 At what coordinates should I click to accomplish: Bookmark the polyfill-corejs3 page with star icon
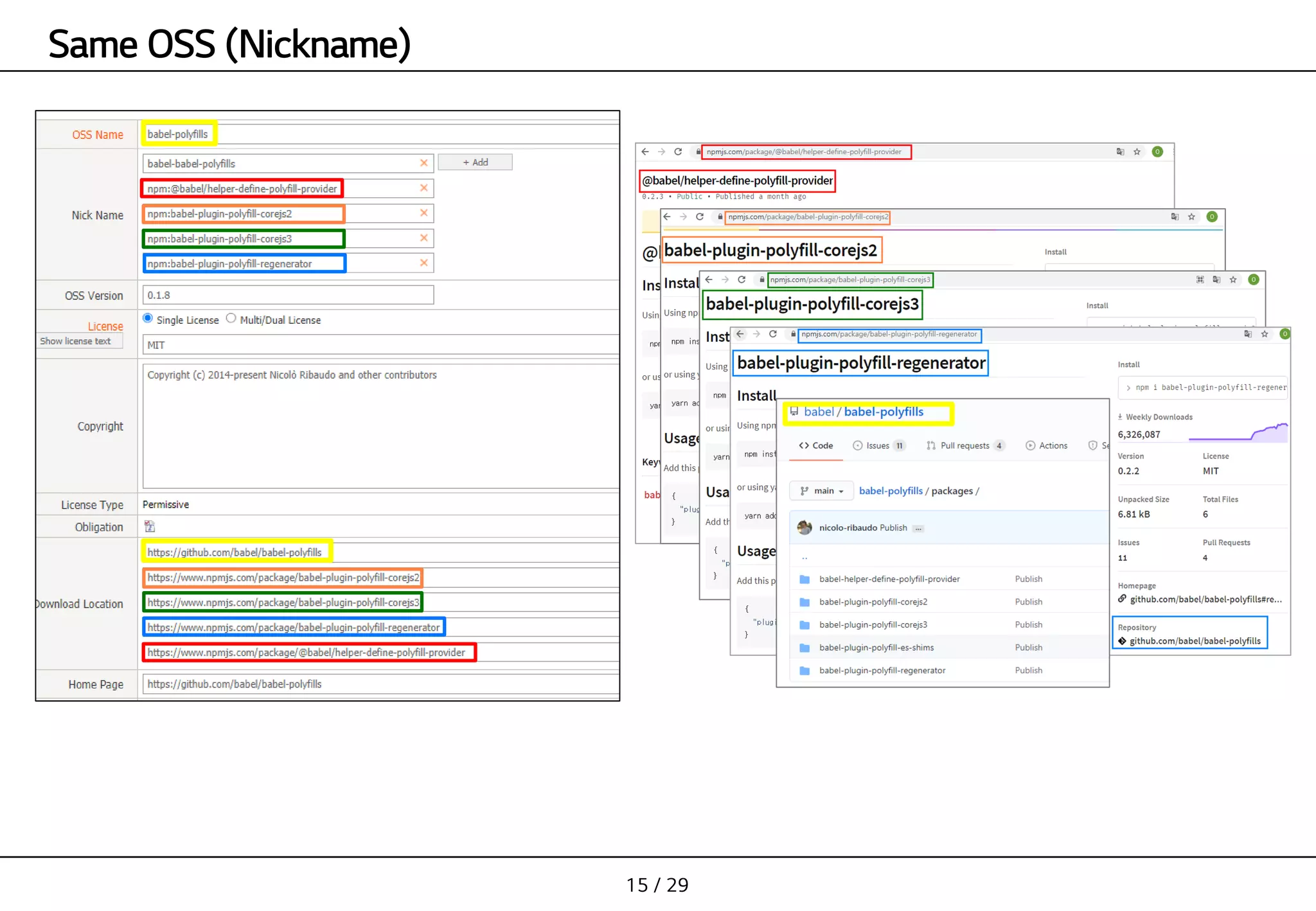(x=1233, y=279)
